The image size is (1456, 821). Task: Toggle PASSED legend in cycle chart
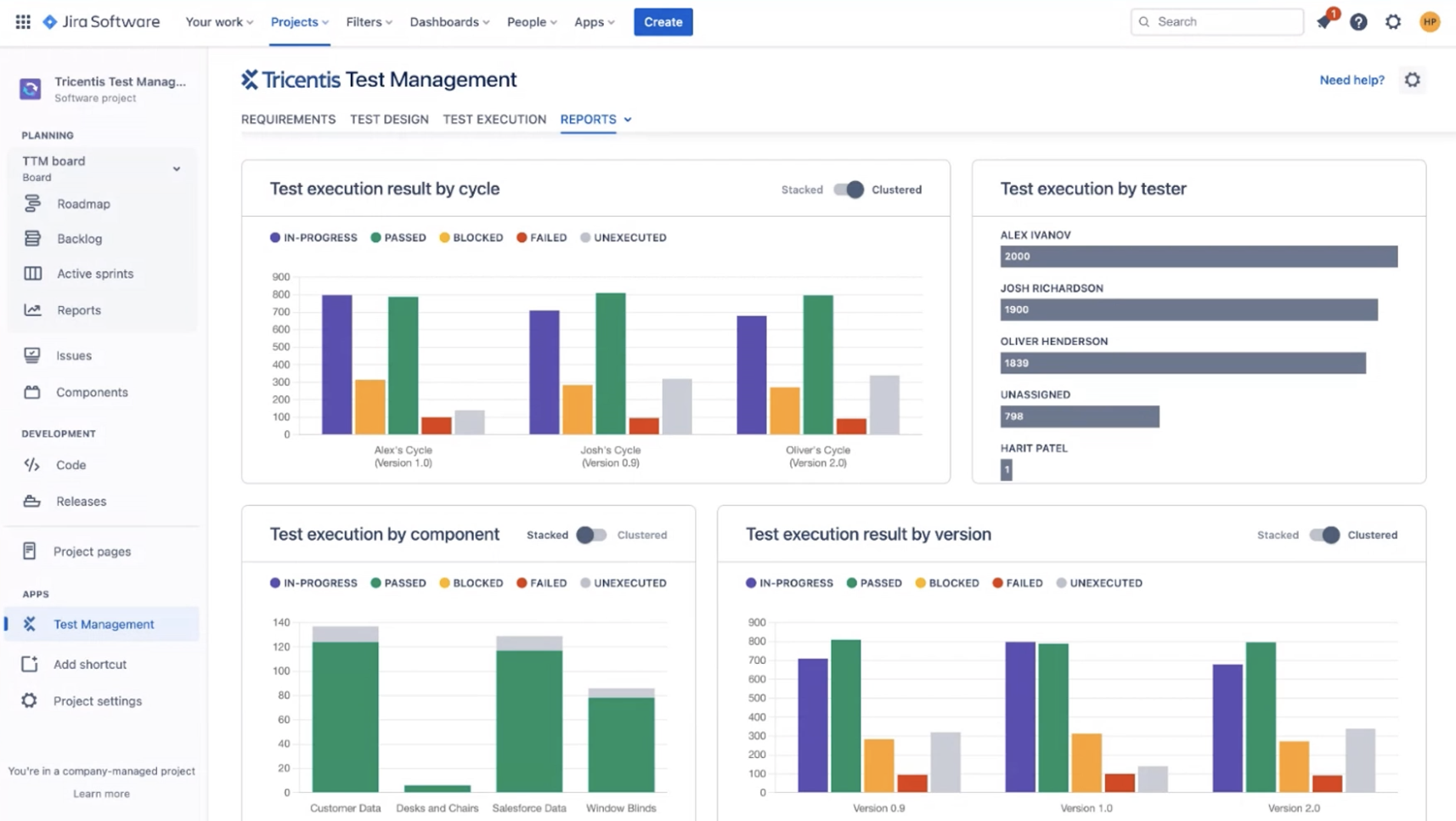398,237
